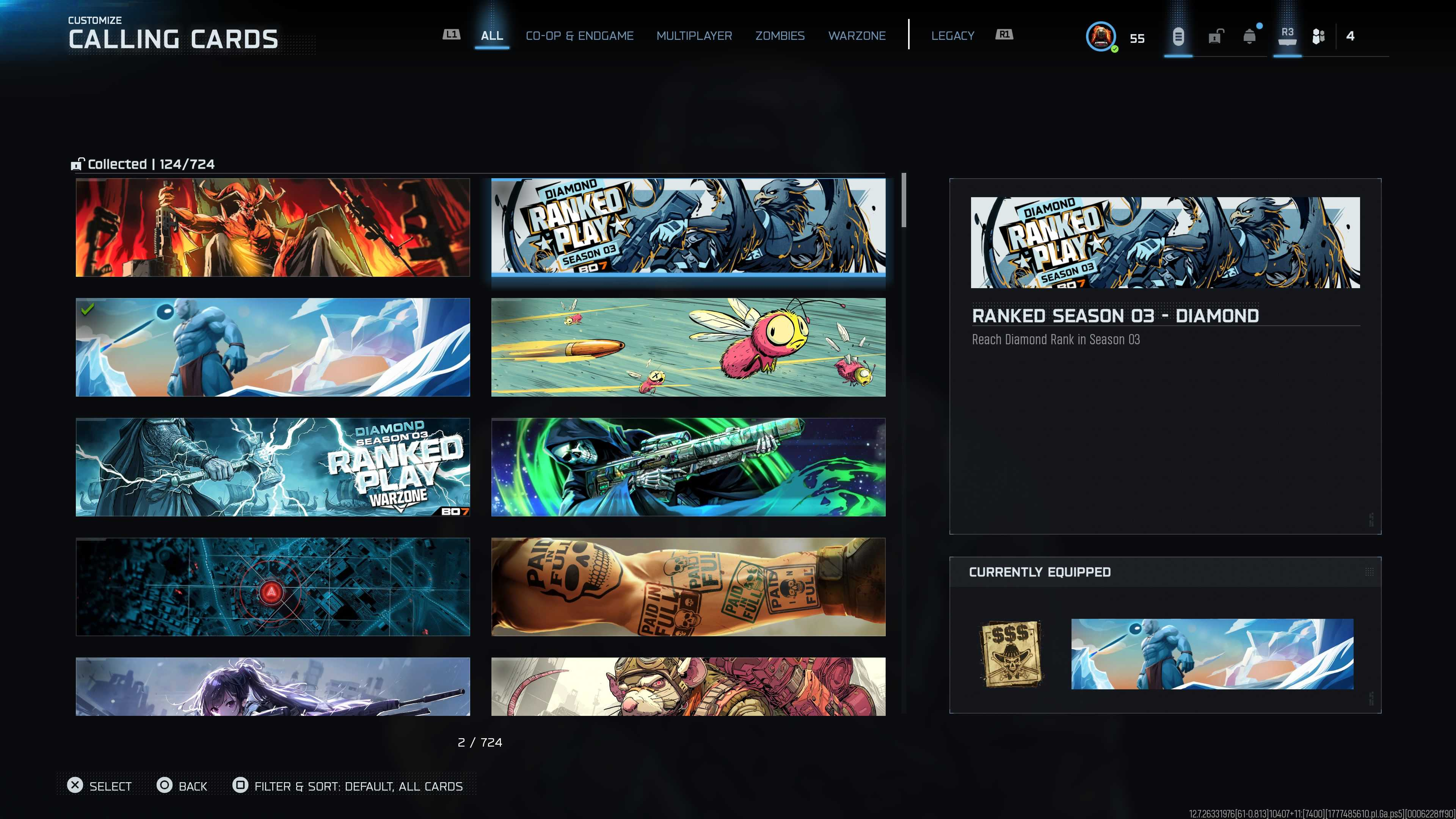Click the SELECT prompt label
1456x819 pixels.
point(110,786)
